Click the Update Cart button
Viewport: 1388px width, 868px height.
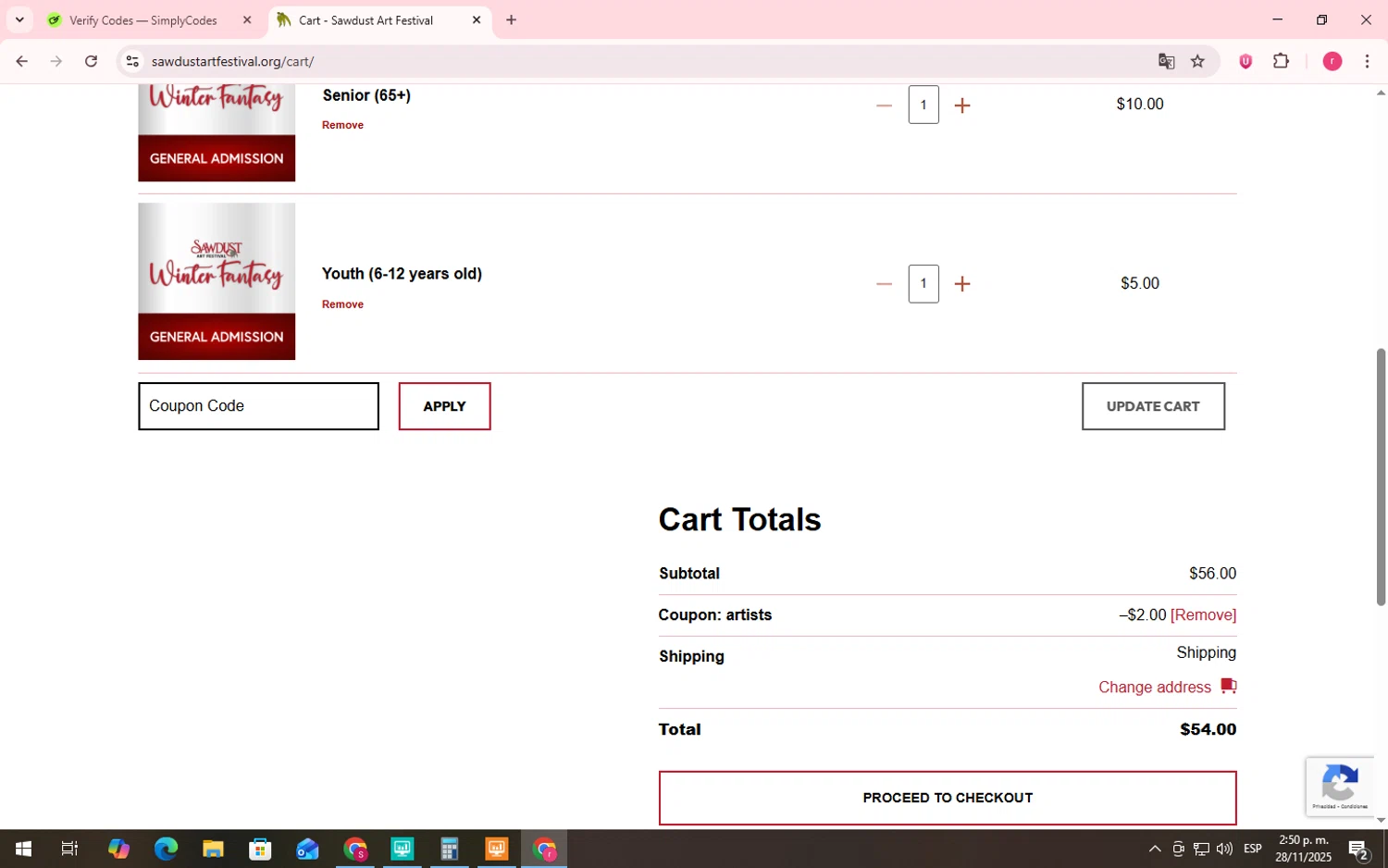tap(1153, 406)
